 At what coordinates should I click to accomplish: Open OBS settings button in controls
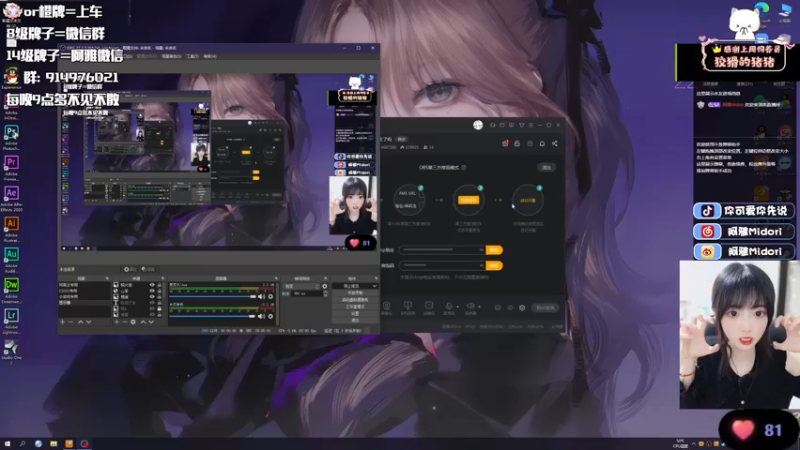point(355,313)
